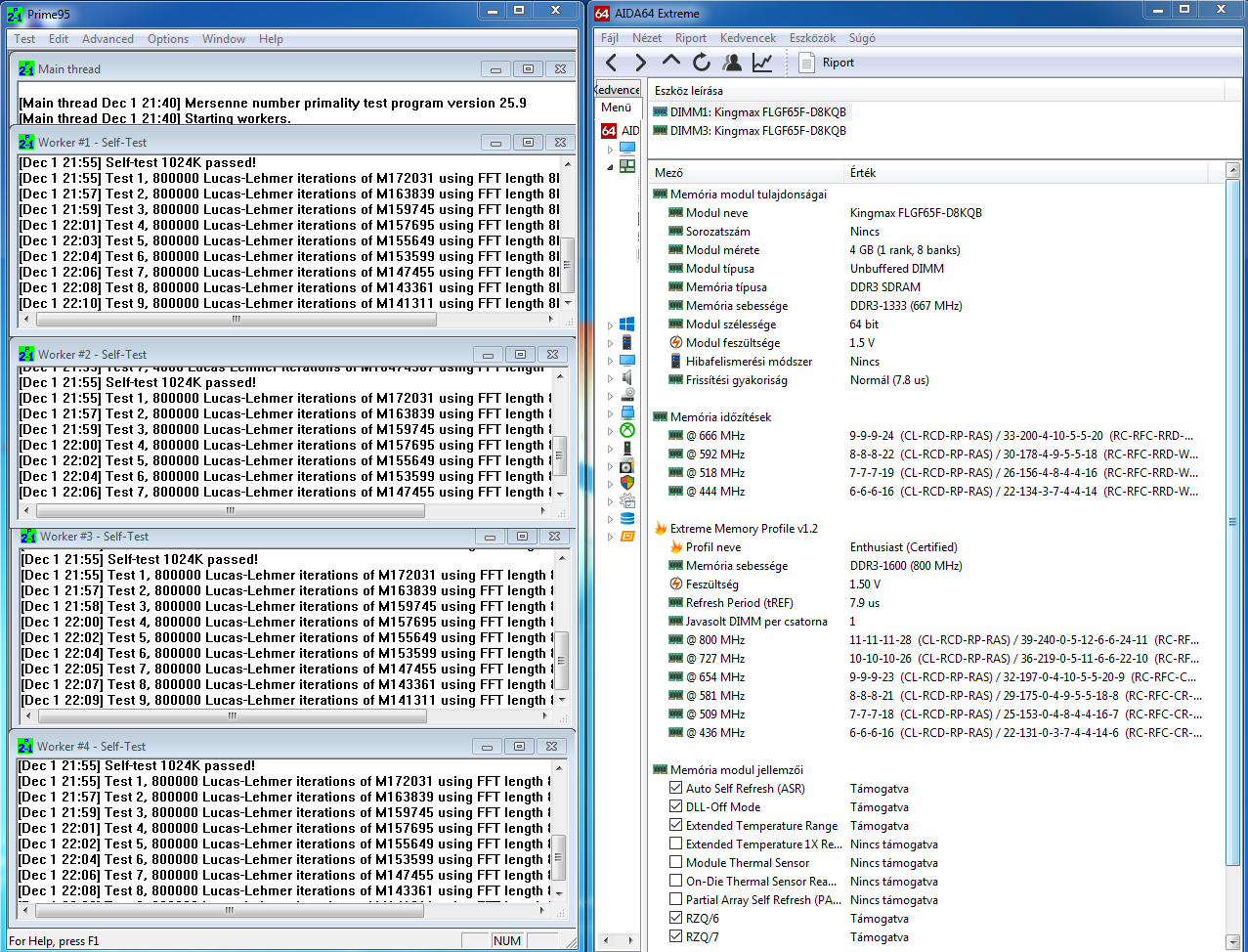Viewport: 1248px width, 952px height.
Task: Toggle Extended Temperature 1X Refresh checkbox
Action: [x=676, y=844]
